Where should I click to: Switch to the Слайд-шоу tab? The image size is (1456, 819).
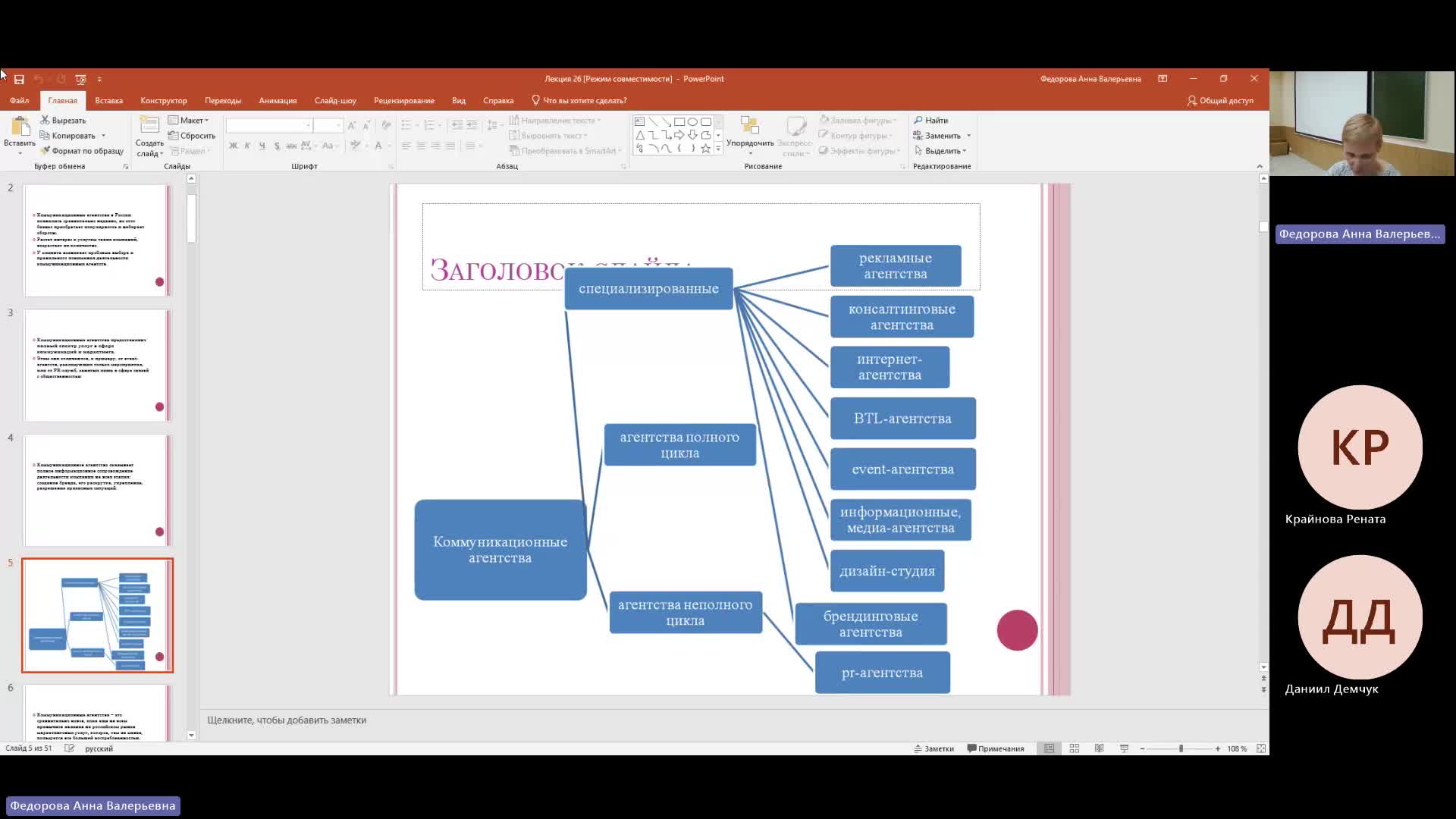pos(335,100)
